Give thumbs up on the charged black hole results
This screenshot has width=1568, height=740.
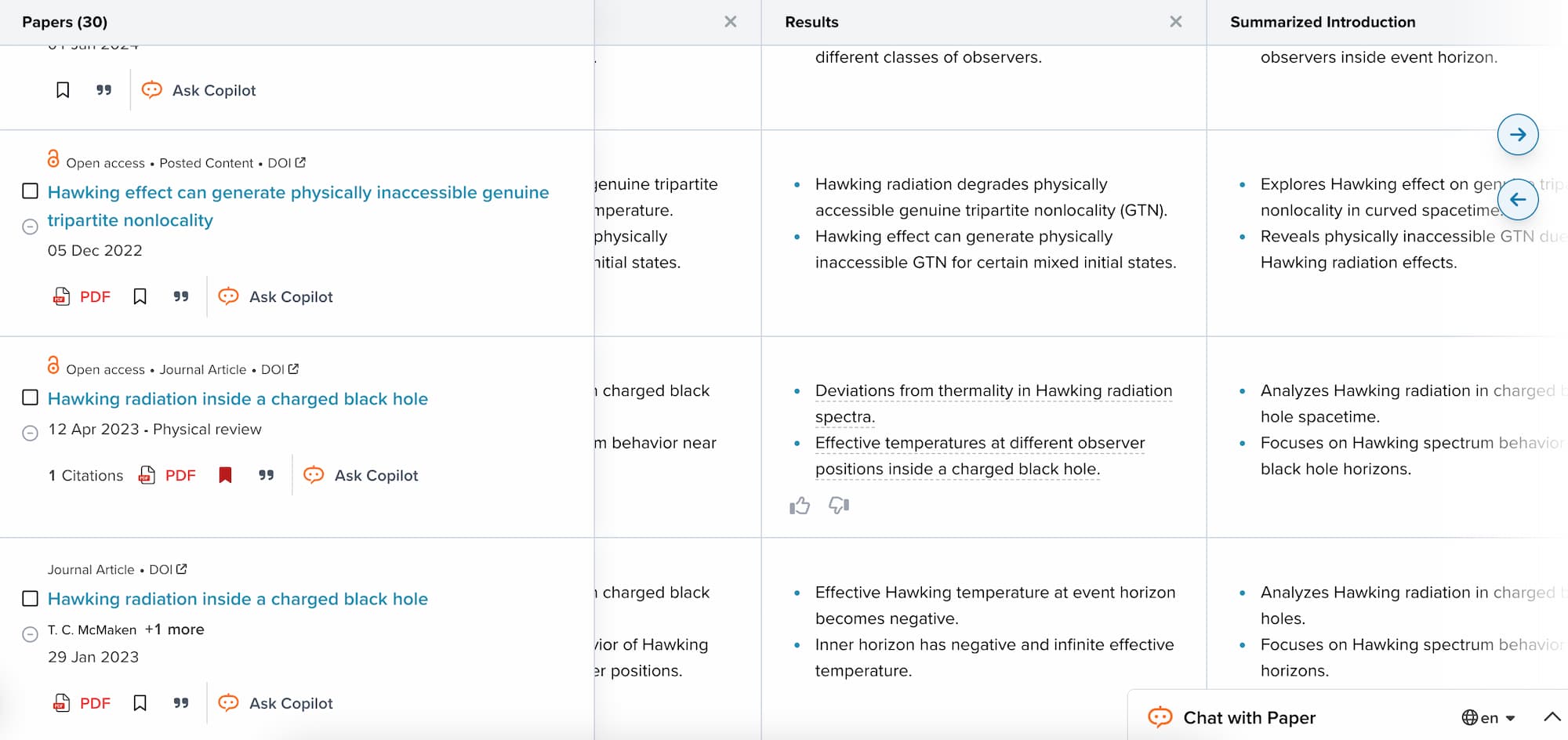tap(800, 506)
